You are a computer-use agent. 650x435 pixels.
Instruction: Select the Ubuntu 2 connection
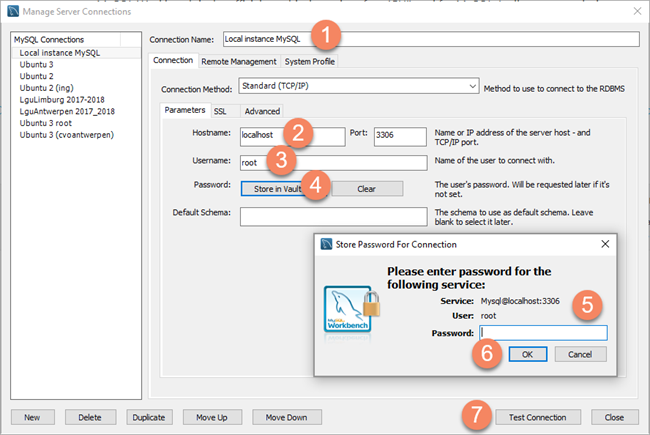click(76, 76)
